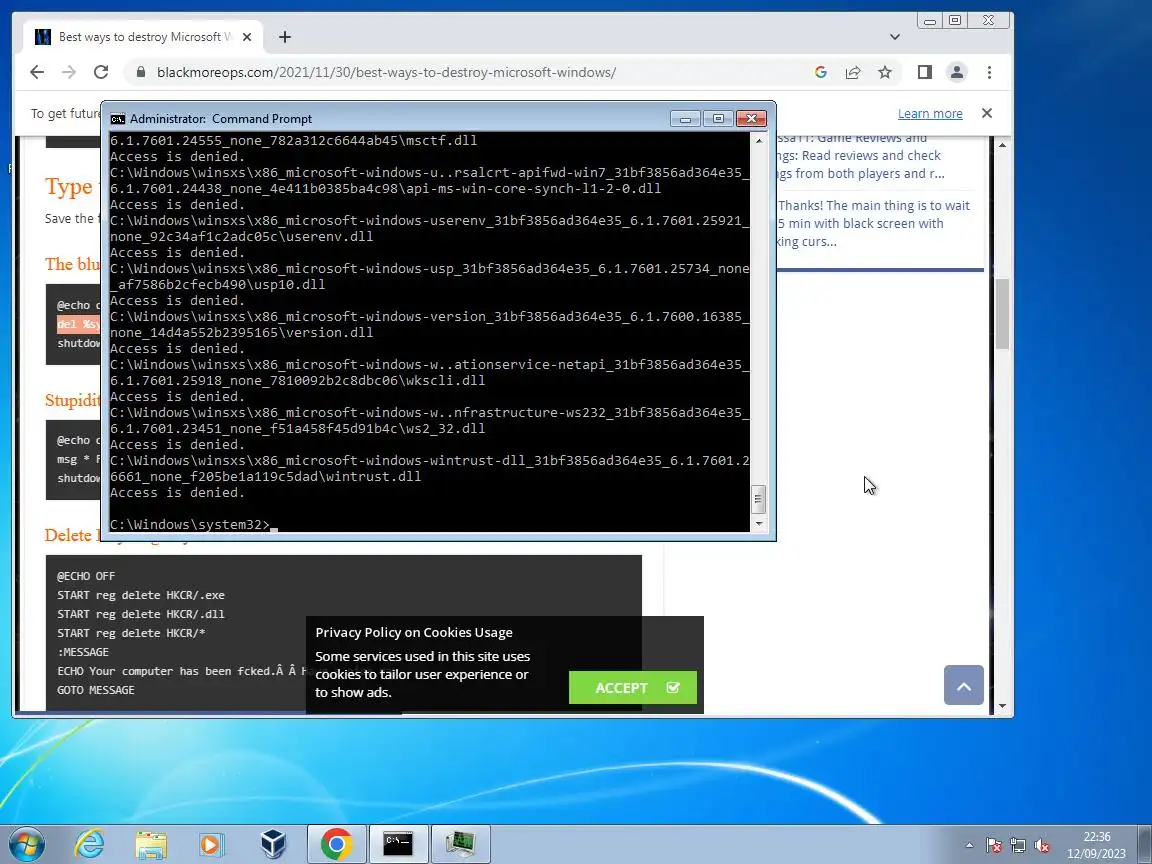1152x864 pixels.
Task: Open a new Chrome tab
Action: click(285, 37)
